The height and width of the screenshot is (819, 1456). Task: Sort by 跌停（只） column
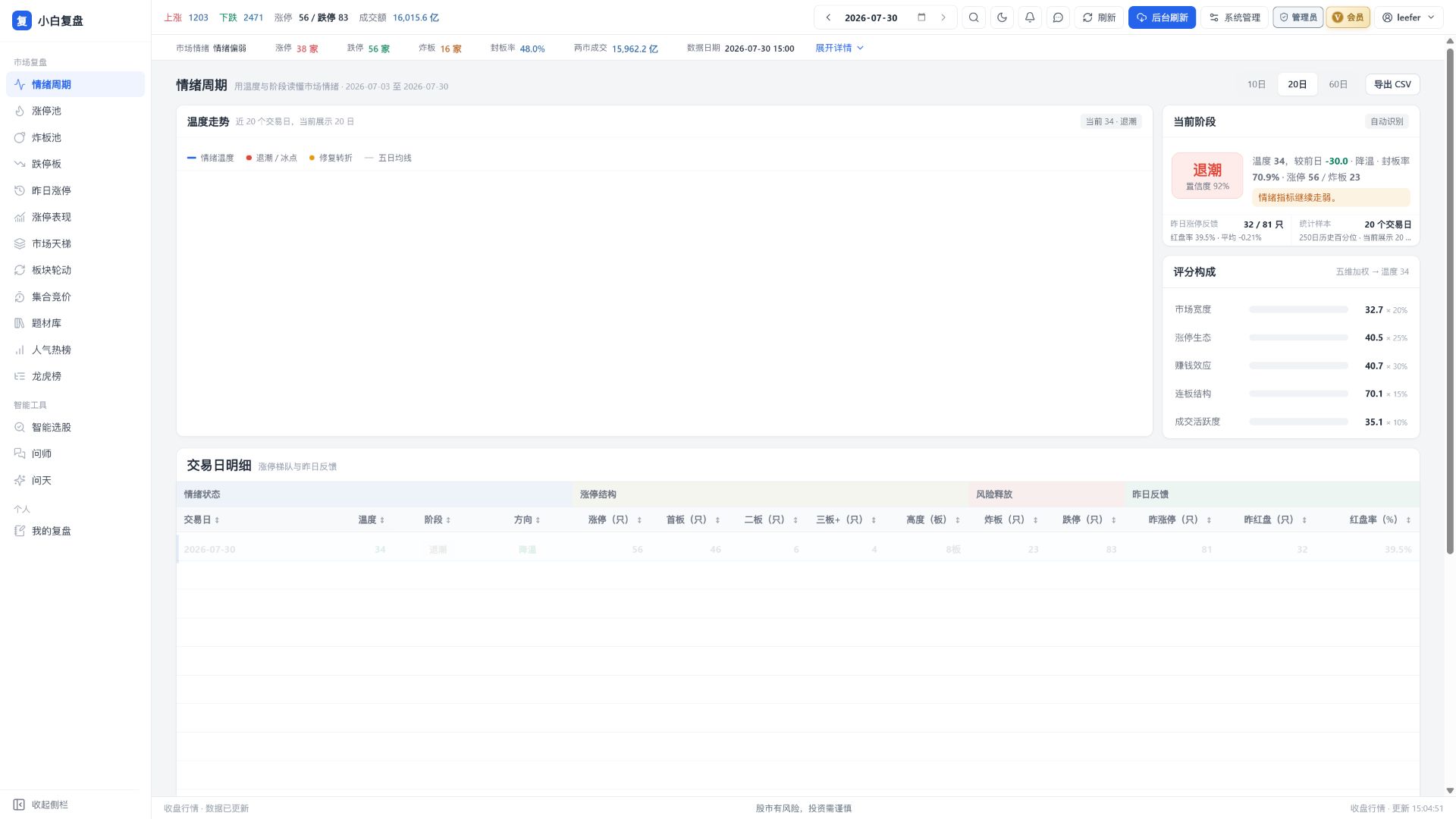(x=1090, y=519)
